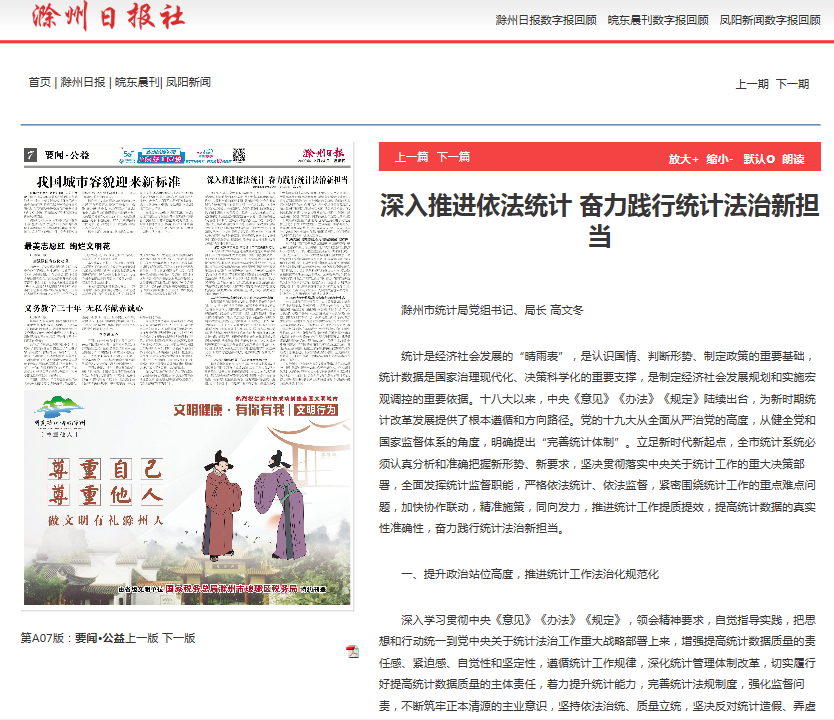Click 义务教学三十年 article in page thumbnail
The width and height of the screenshot is (834, 720).
pos(84,308)
